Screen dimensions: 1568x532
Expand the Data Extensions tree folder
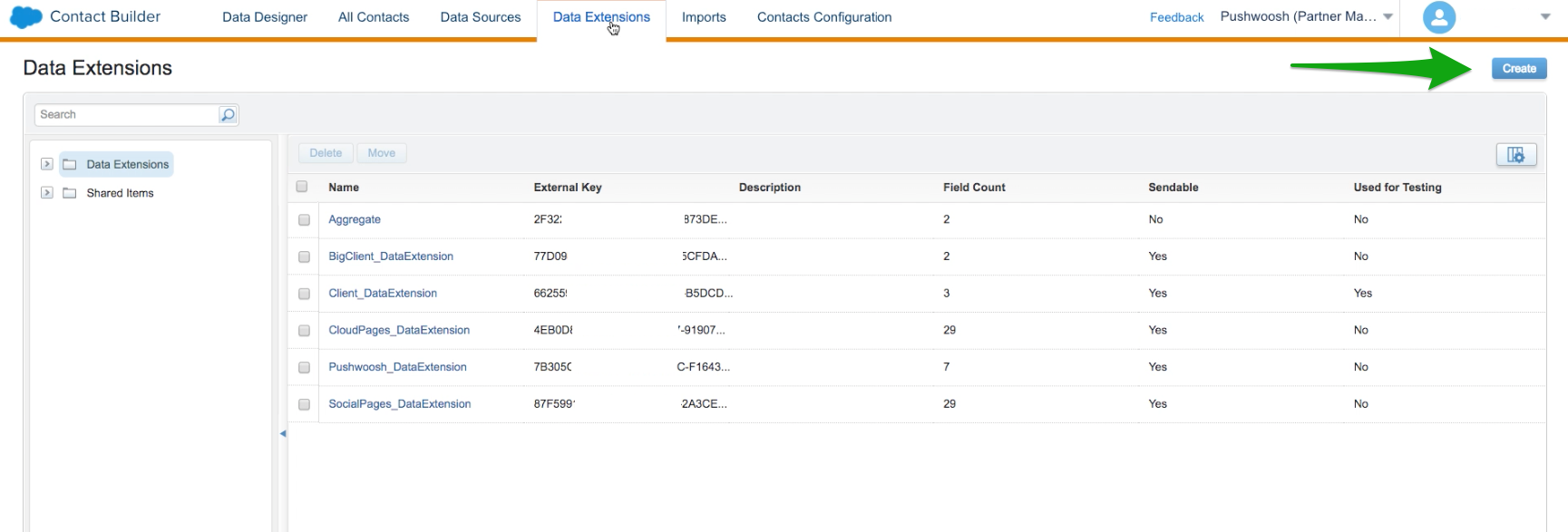[46, 164]
